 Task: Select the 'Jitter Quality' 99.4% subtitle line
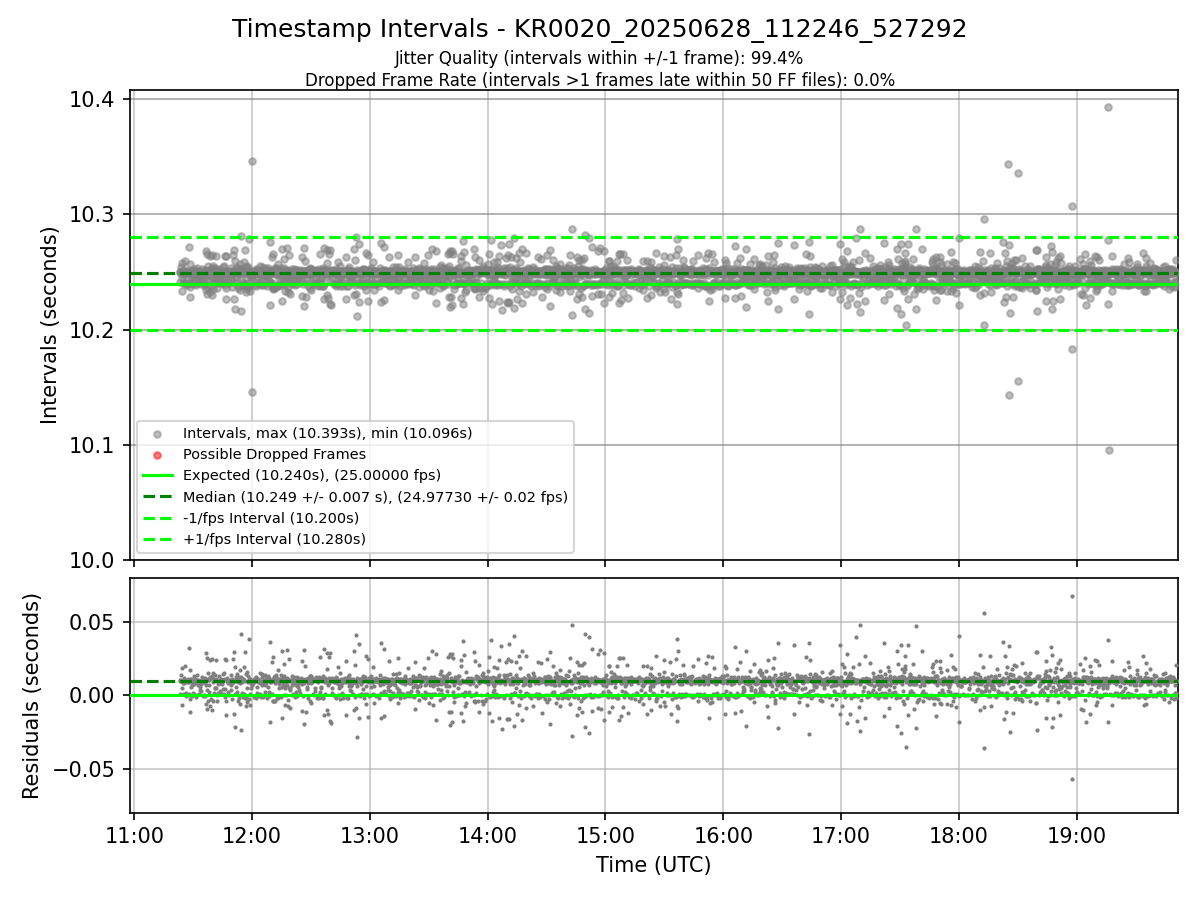pos(599,59)
